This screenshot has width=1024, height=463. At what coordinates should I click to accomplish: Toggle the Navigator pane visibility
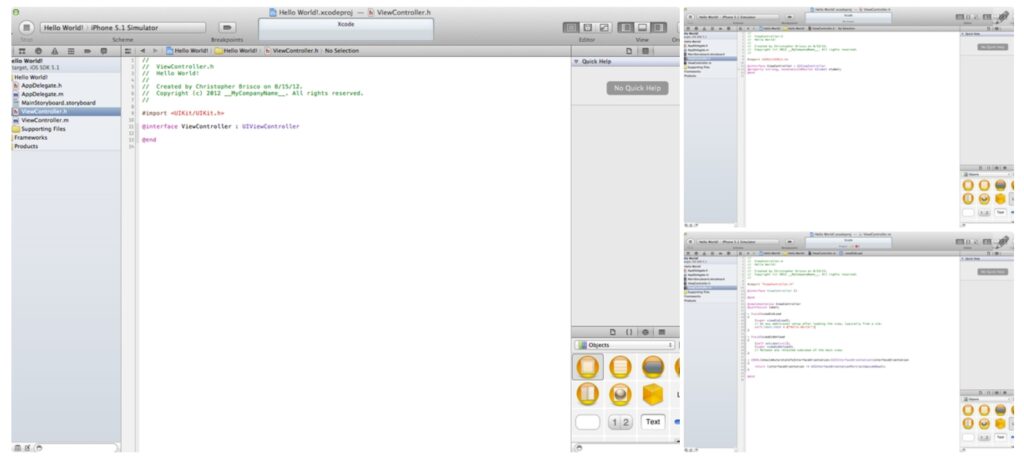pos(626,27)
